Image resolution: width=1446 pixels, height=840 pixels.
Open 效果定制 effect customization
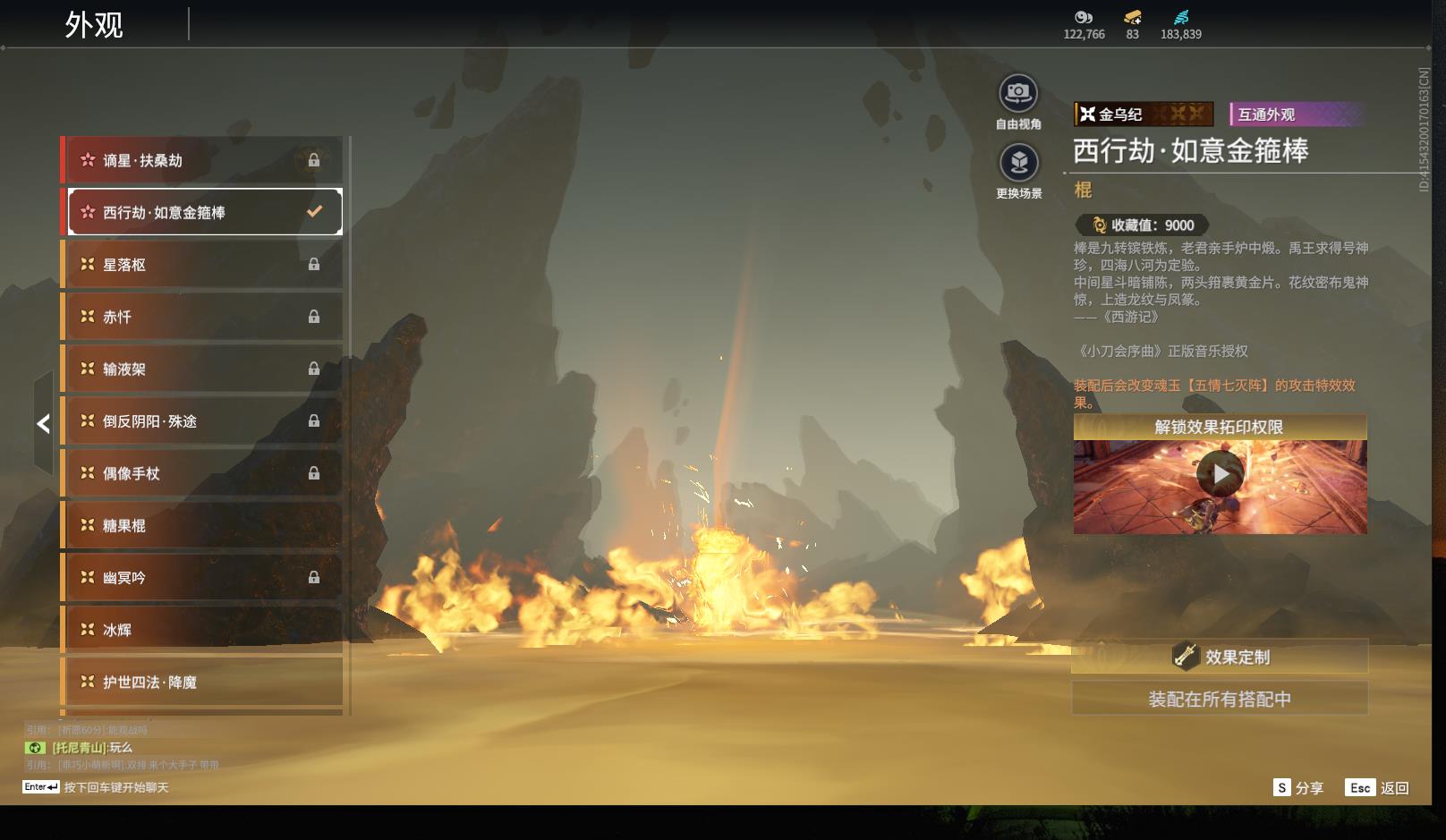point(1220,657)
